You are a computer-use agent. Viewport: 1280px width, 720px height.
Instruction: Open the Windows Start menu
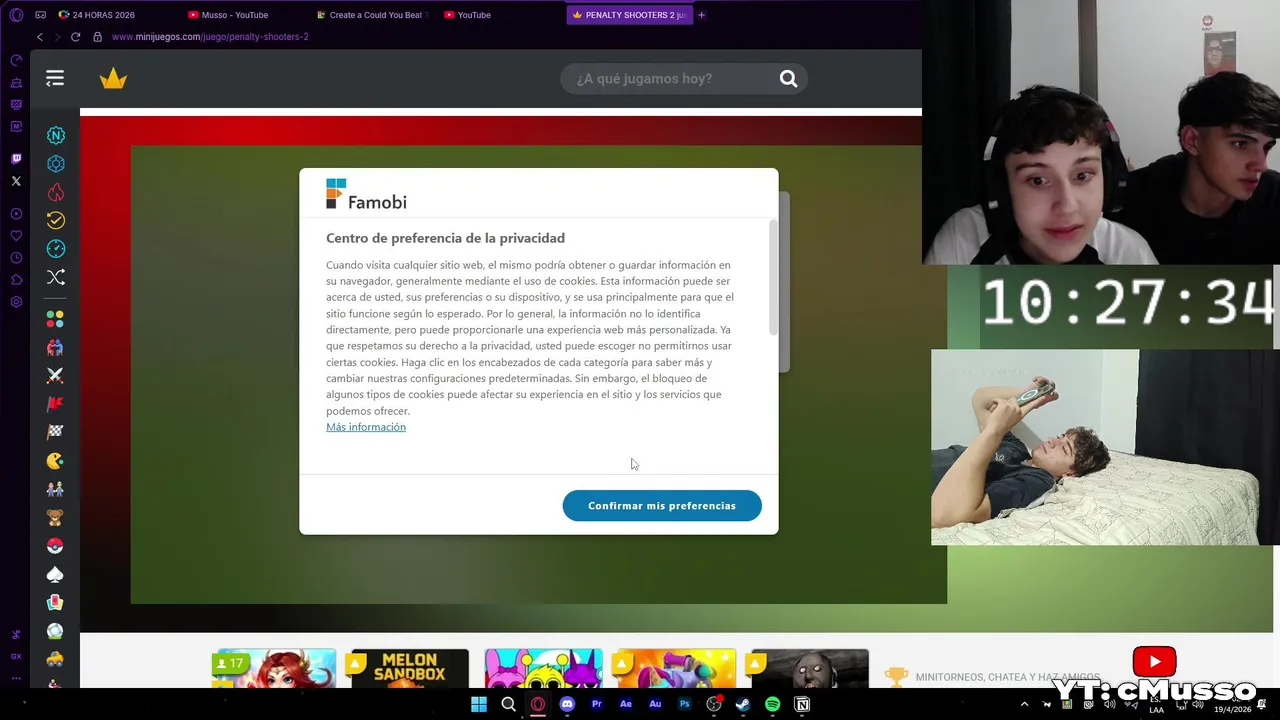point(479,704)
